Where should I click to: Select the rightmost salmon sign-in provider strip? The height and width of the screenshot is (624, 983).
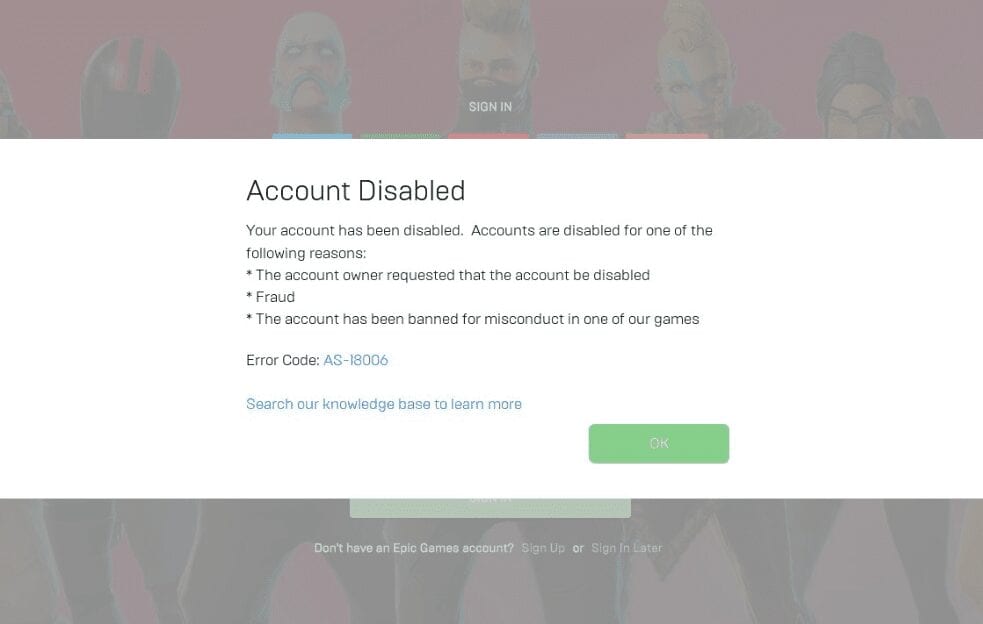coord(666,136)
